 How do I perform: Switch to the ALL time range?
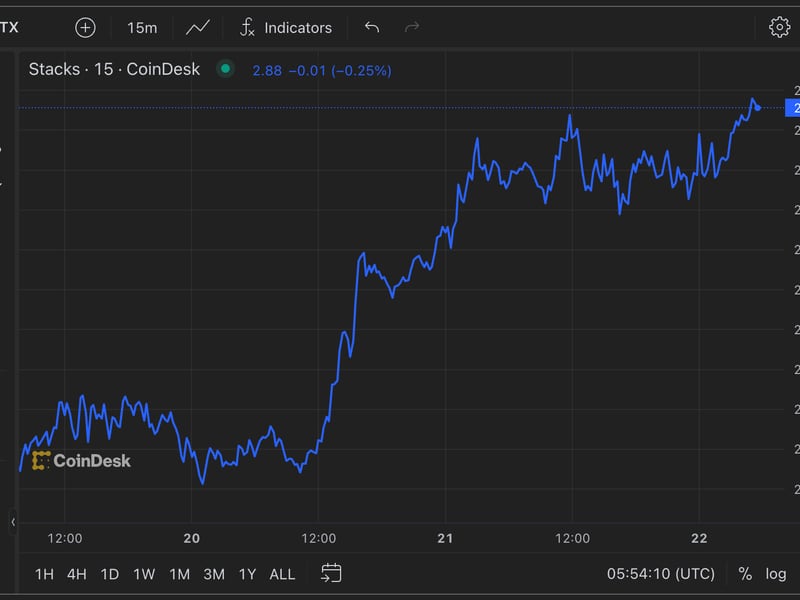click(283, 574)
